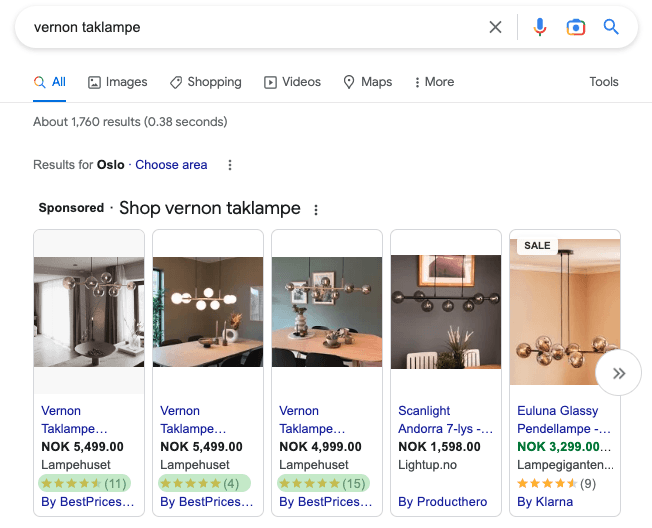The height and width of the screenshot is (528, 652).
Task: Open the Maps tab
Action: coord(368,82)
